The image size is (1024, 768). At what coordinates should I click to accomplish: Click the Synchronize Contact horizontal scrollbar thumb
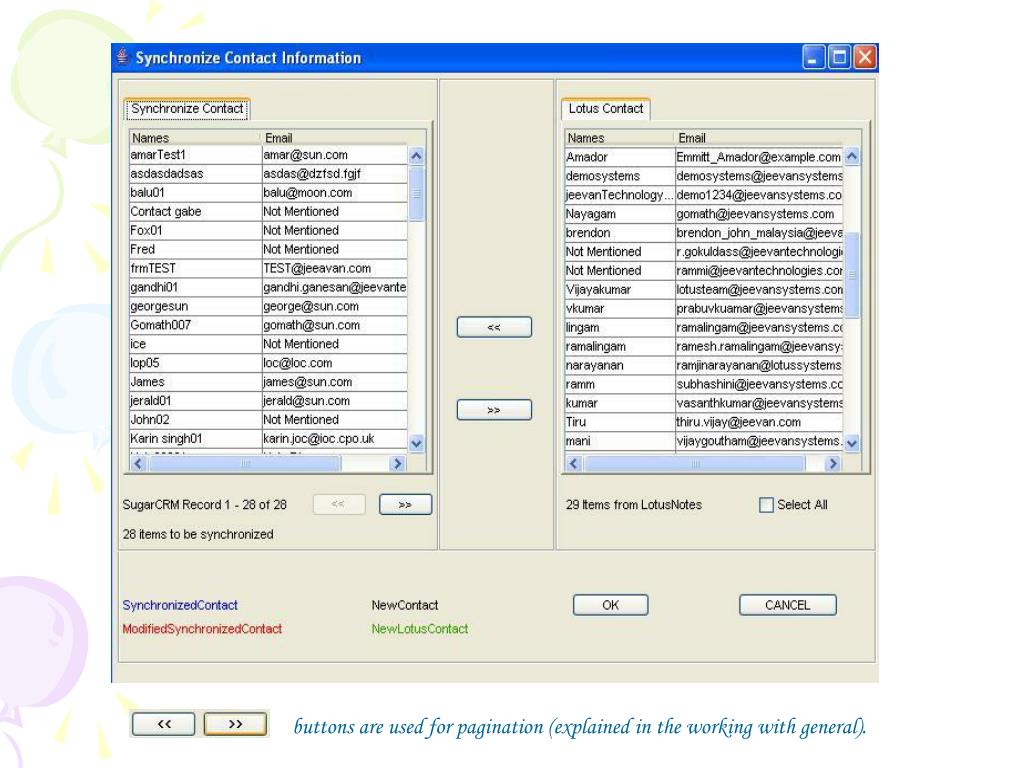click(x=245, y=463)
